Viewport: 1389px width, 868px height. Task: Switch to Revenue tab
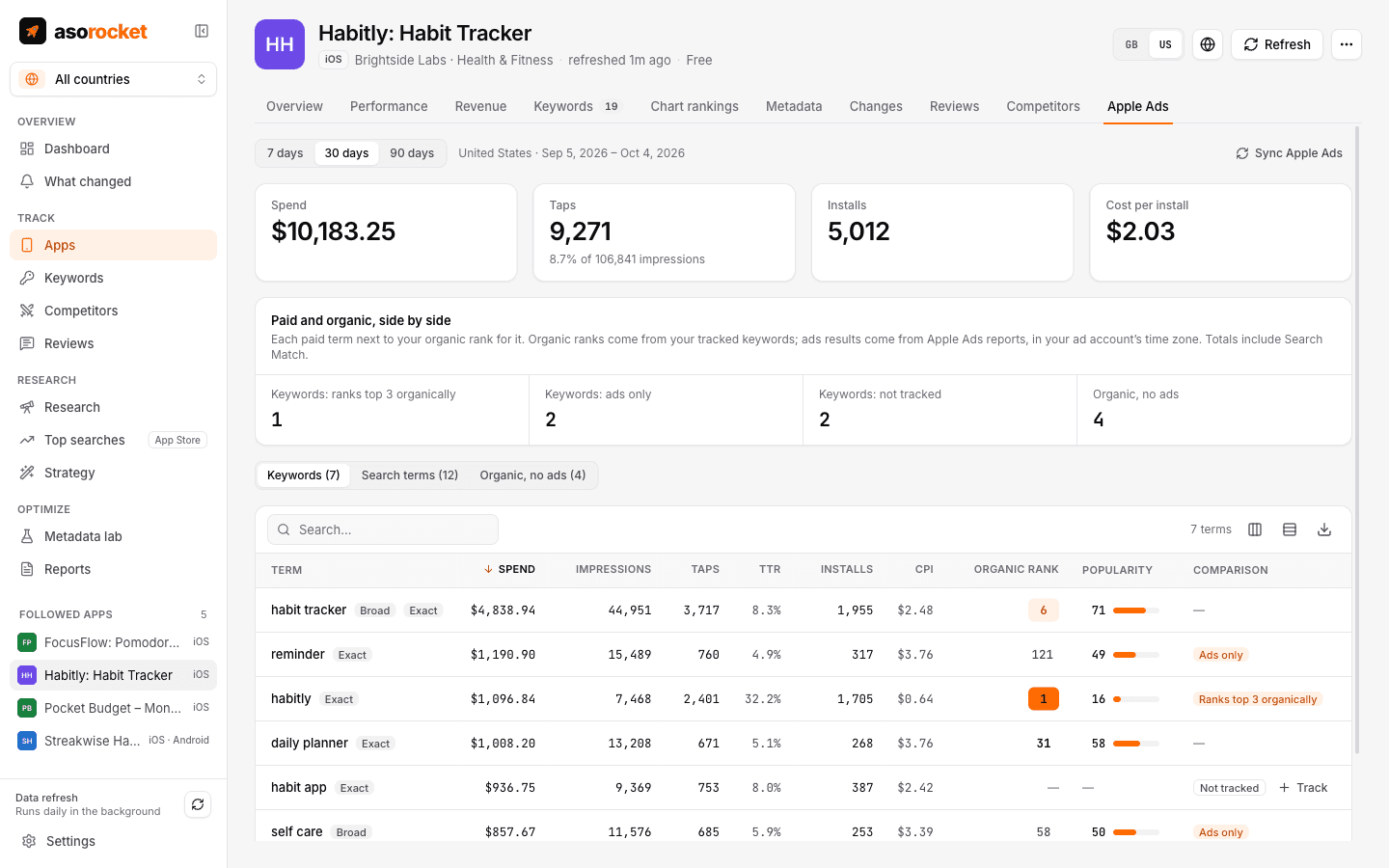(480, 106)
